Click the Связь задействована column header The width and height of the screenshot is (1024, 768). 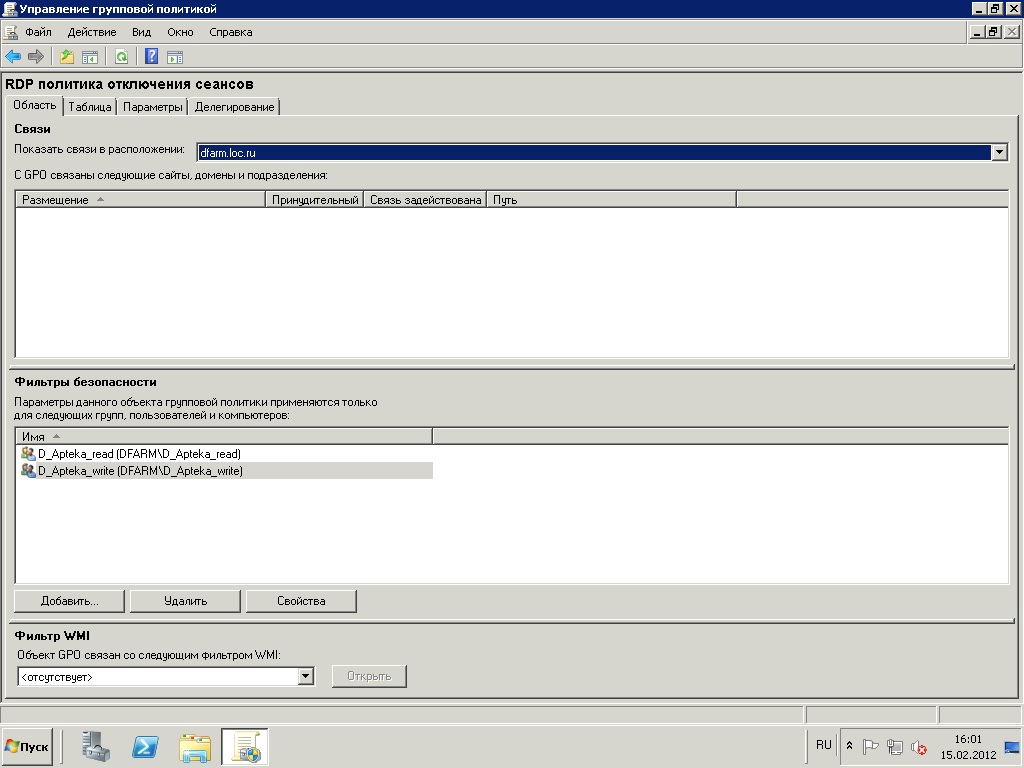tap(425, 200)
